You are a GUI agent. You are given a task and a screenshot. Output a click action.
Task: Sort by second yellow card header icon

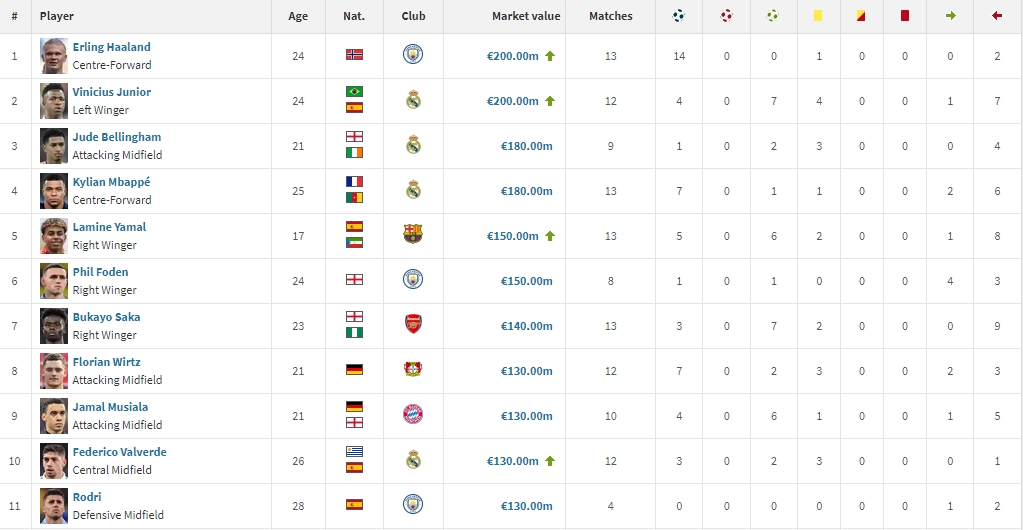(861, 16)
